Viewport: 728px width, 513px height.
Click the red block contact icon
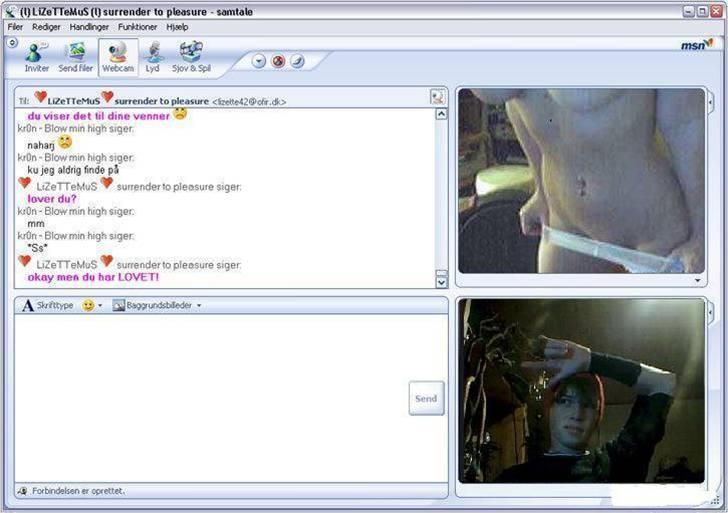pyautogui.click(x=278, y=61)
